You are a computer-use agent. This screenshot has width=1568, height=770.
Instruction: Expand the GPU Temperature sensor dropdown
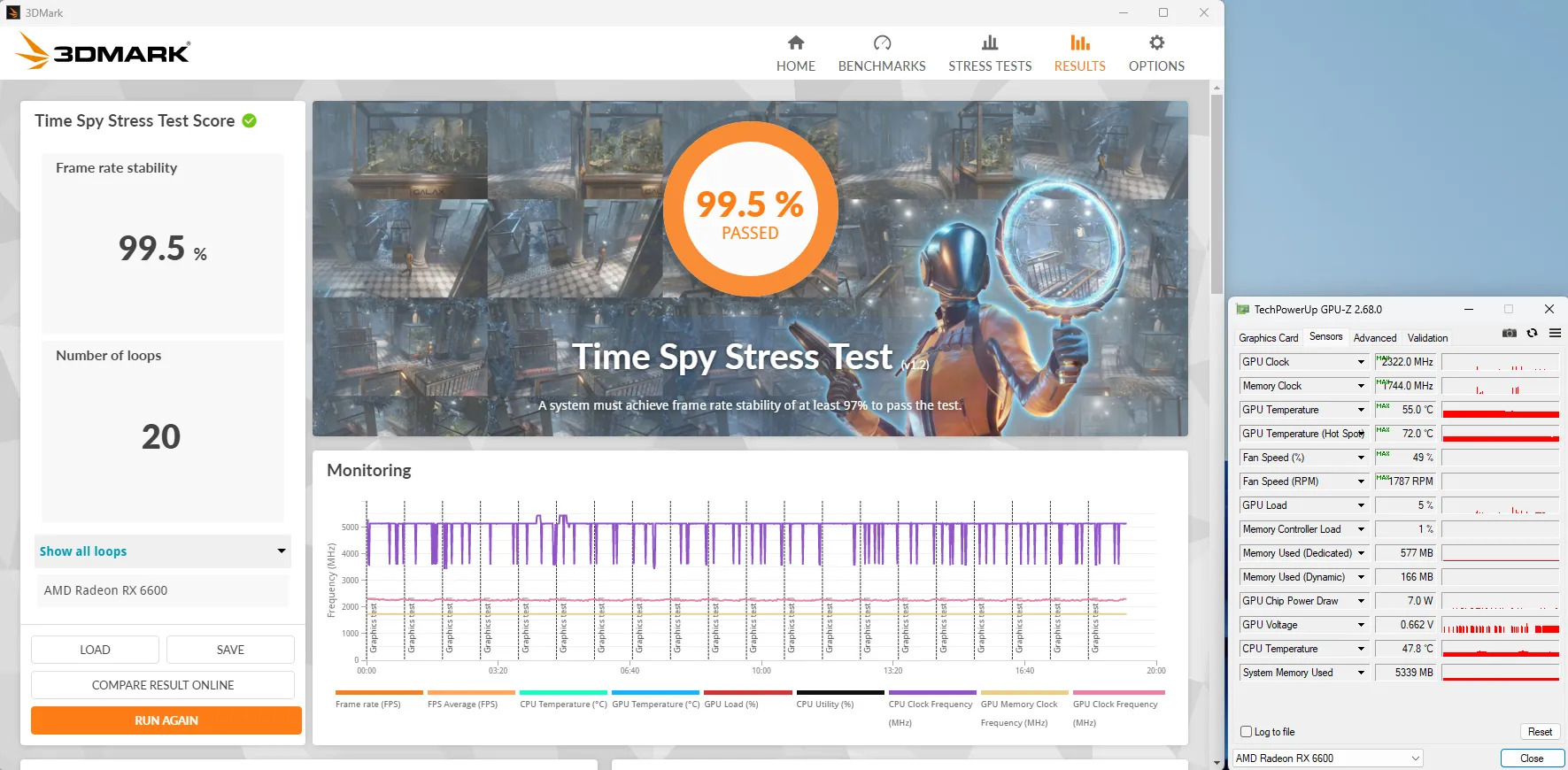click(1361, 410)
